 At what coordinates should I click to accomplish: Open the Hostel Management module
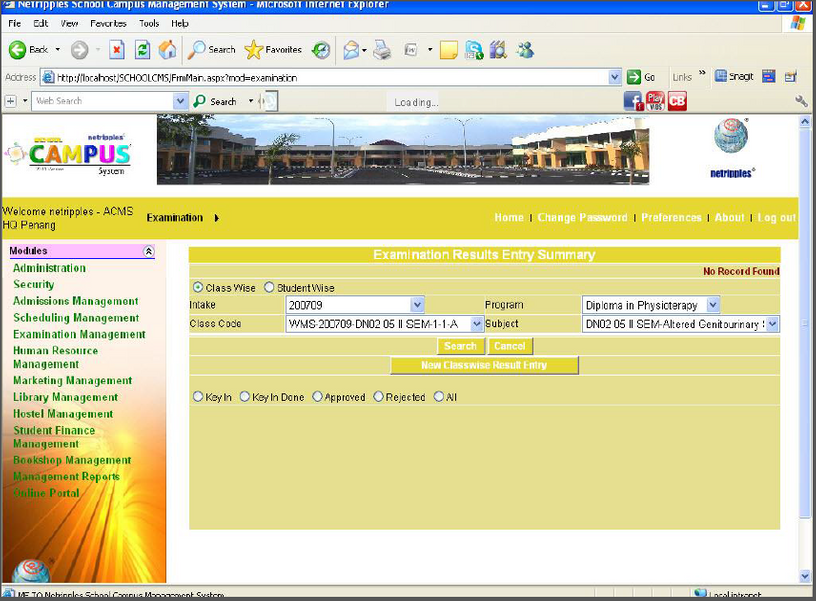[63, 414]
